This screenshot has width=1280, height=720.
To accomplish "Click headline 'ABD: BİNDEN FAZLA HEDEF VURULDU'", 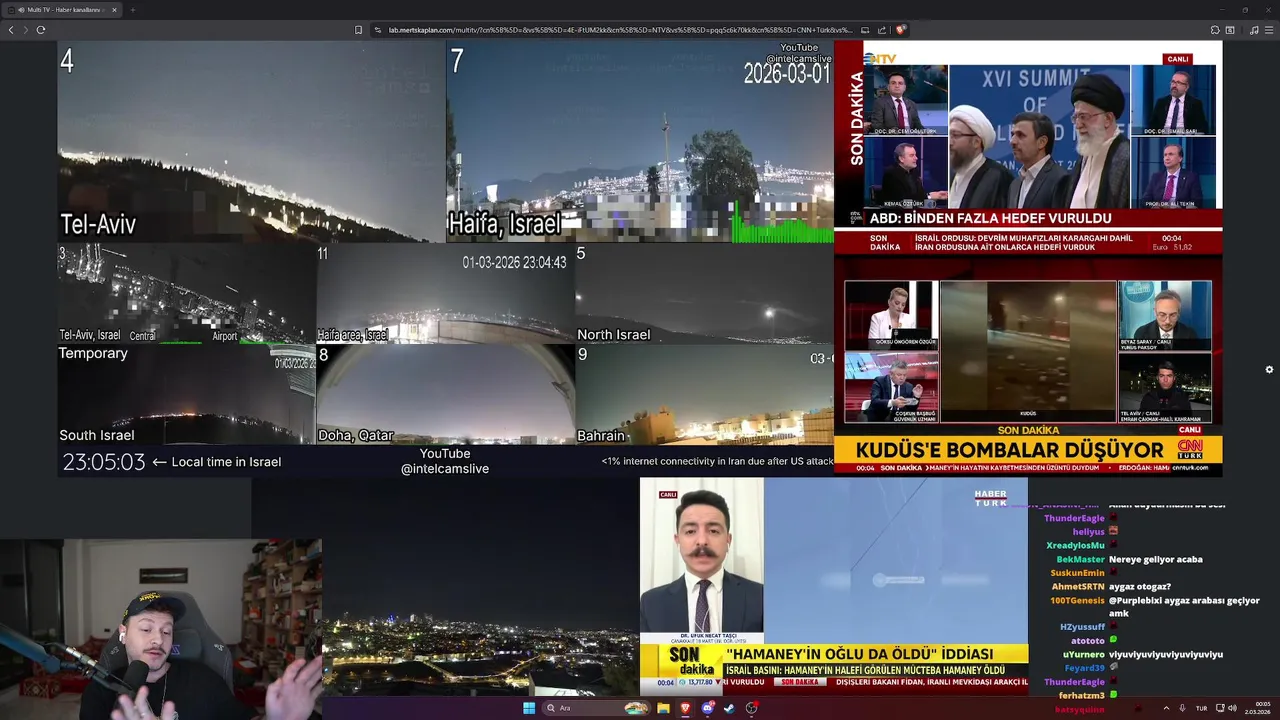I will click(x=990, y=218).
